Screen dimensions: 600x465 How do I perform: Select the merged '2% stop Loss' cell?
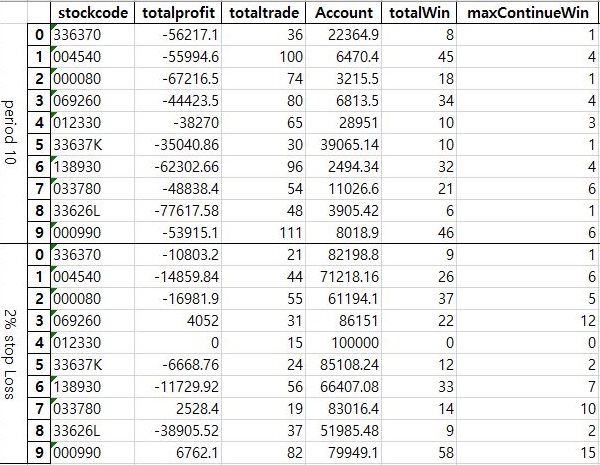[x=14, y=353]
